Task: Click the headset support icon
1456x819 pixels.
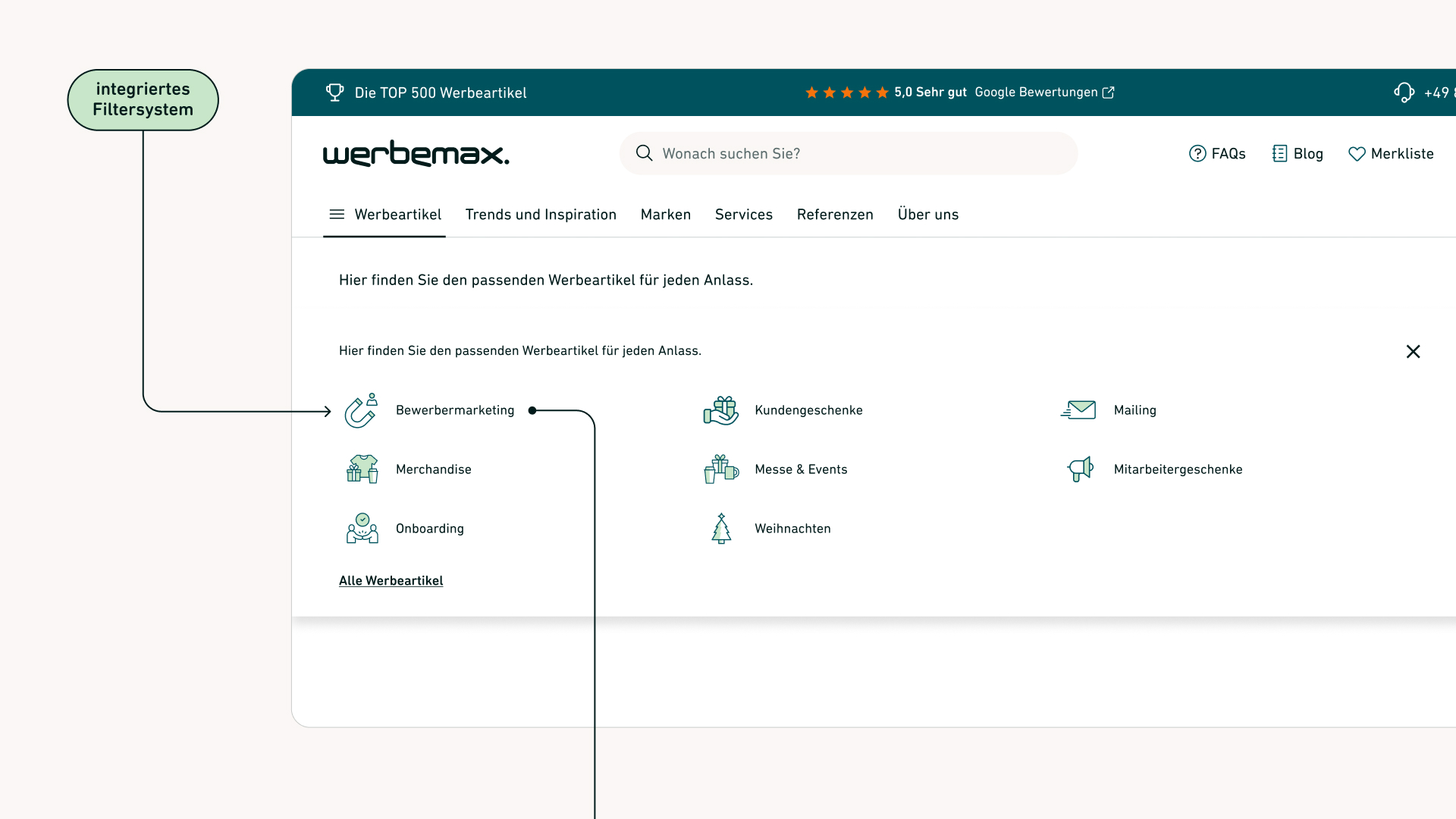Action: 1404,93
